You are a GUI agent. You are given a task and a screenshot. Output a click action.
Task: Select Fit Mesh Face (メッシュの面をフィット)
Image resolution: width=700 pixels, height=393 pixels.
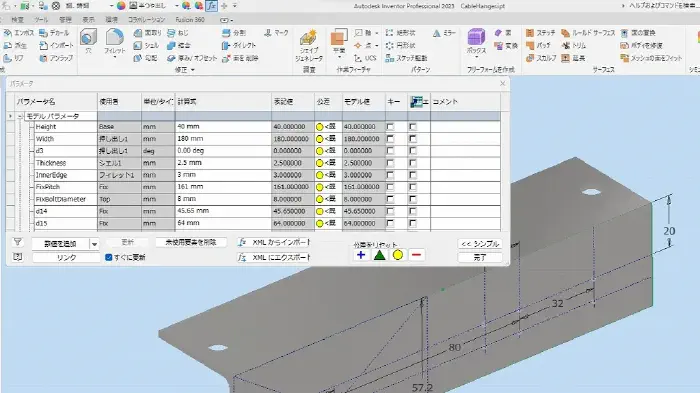point(651,58)
